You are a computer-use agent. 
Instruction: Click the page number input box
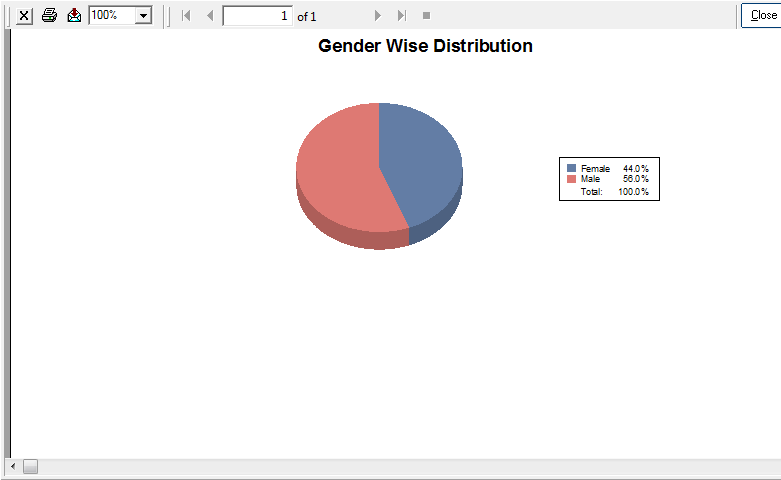click(x=257, y=16)
